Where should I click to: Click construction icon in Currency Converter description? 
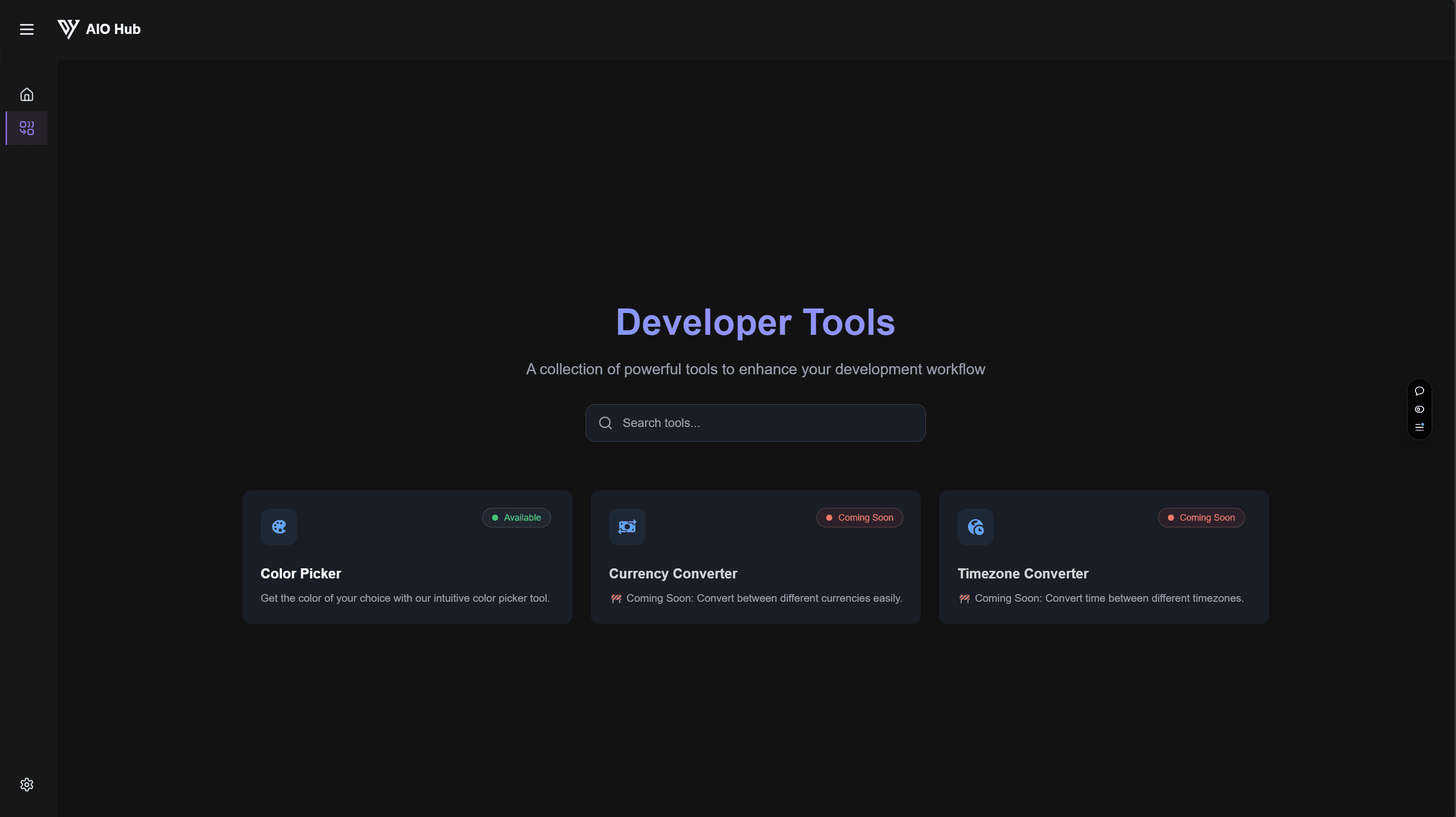(616, 598)
